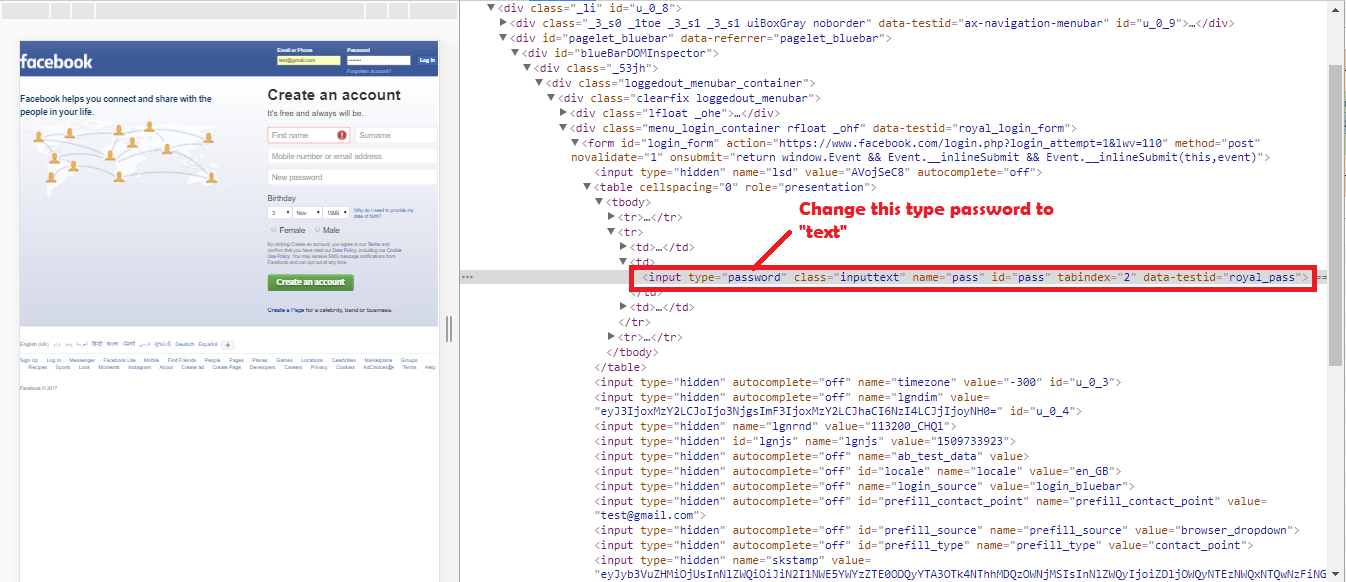Open the birthday year dropdown showing 1999

pyautogui.click(x=338, y=212)
